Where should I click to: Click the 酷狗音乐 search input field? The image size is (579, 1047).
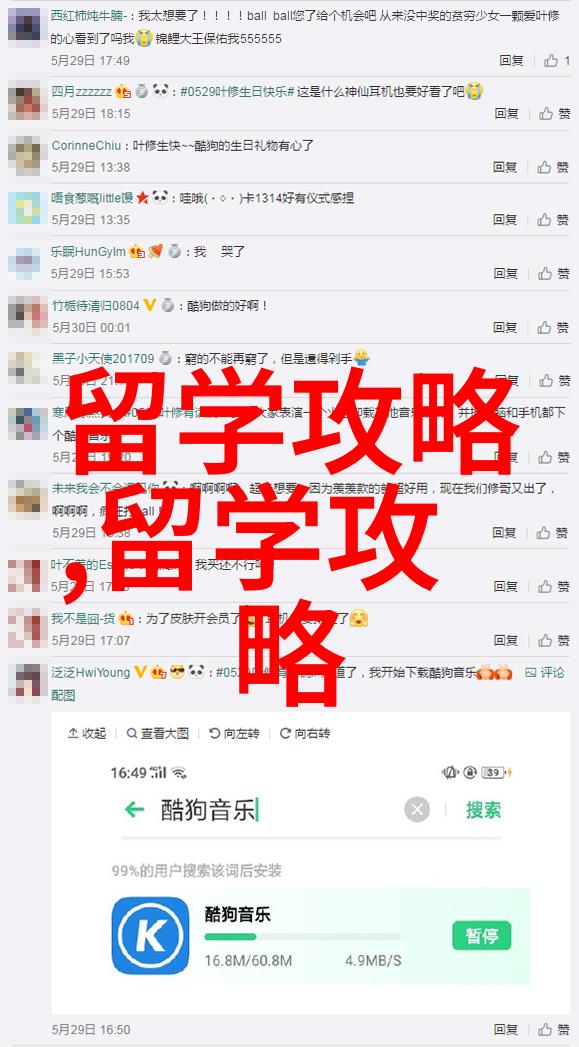tap(277, 811)
